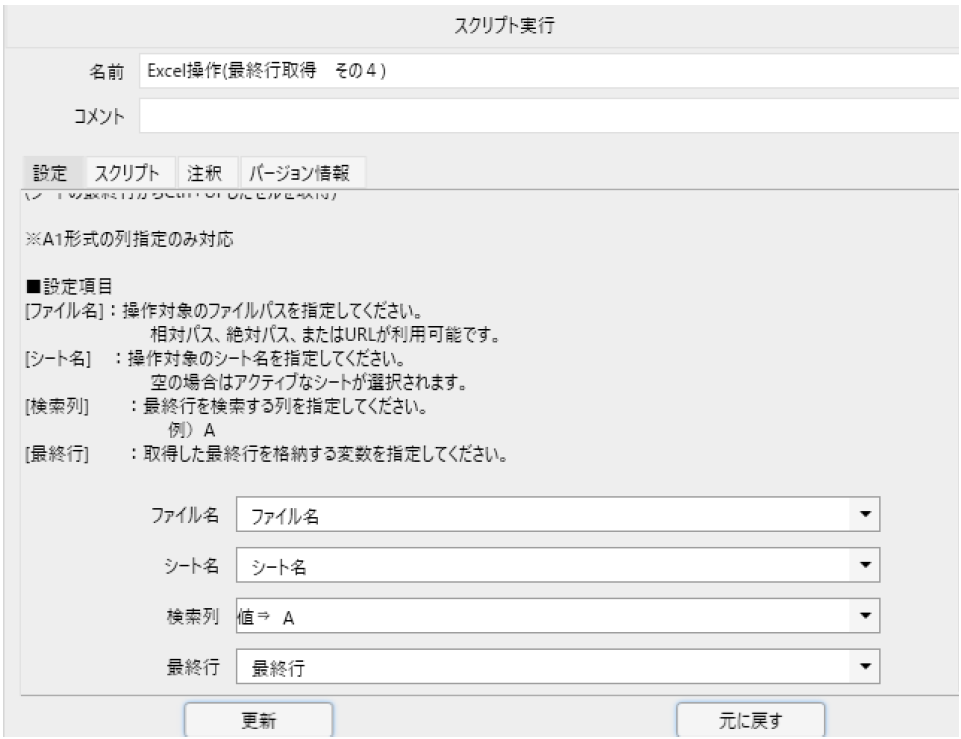The height and width of the screenshot is (739, 961).
Task: Go to the バージョン情報 tab
Action: (301, 172)
